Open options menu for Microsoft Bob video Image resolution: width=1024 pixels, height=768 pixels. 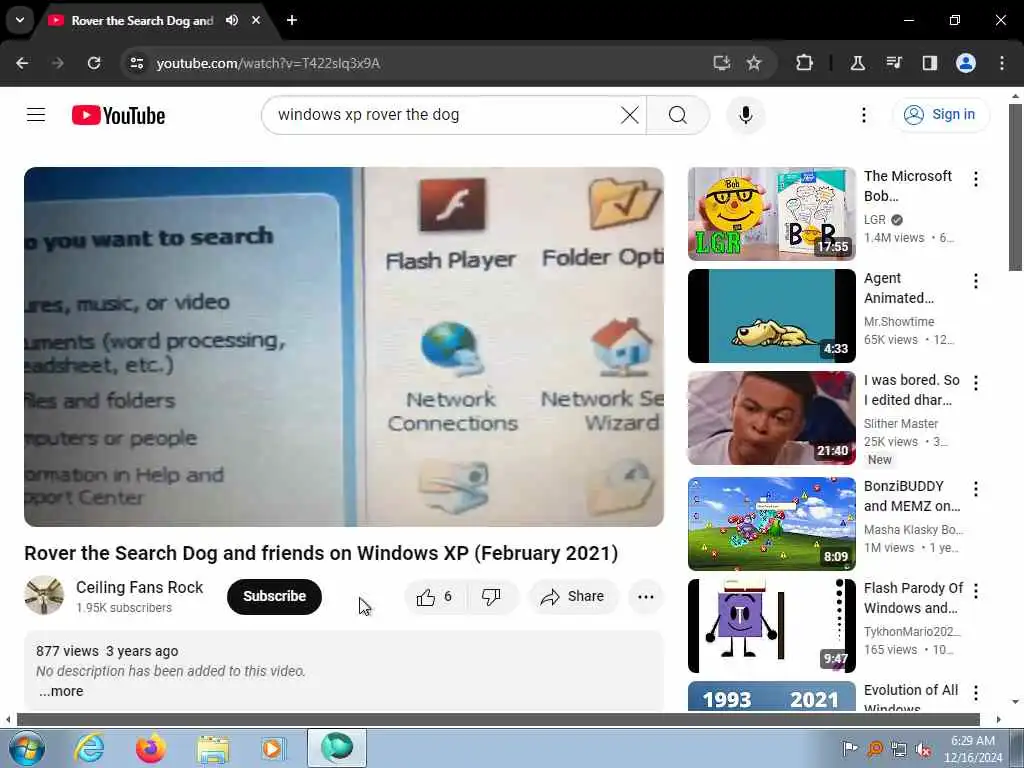[976, 179]
